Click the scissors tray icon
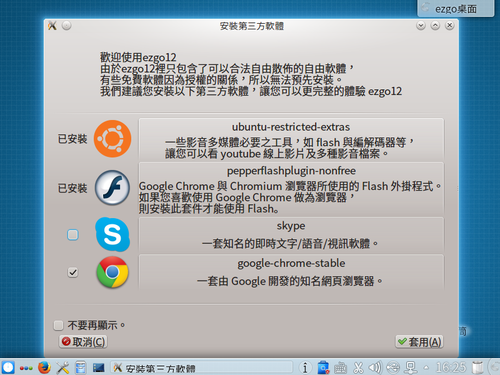500x375 pixels. (x=358, y=368)
